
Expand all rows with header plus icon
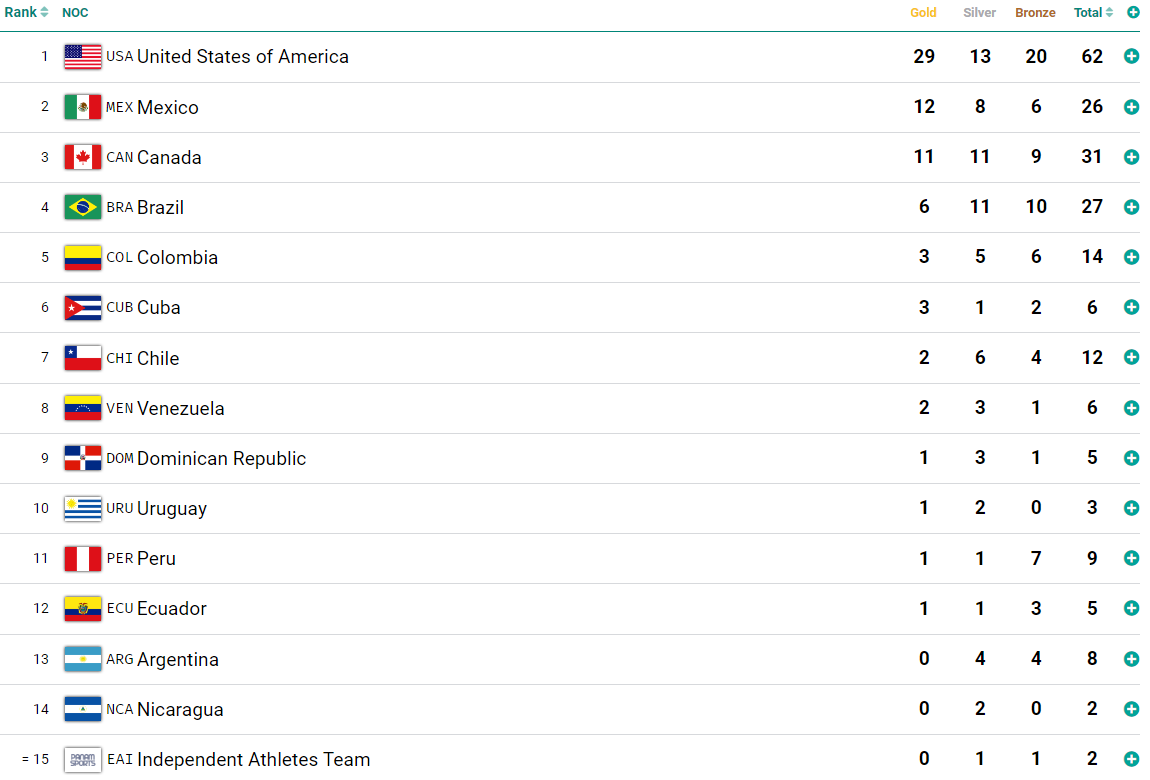click(x=1133, y=13)
